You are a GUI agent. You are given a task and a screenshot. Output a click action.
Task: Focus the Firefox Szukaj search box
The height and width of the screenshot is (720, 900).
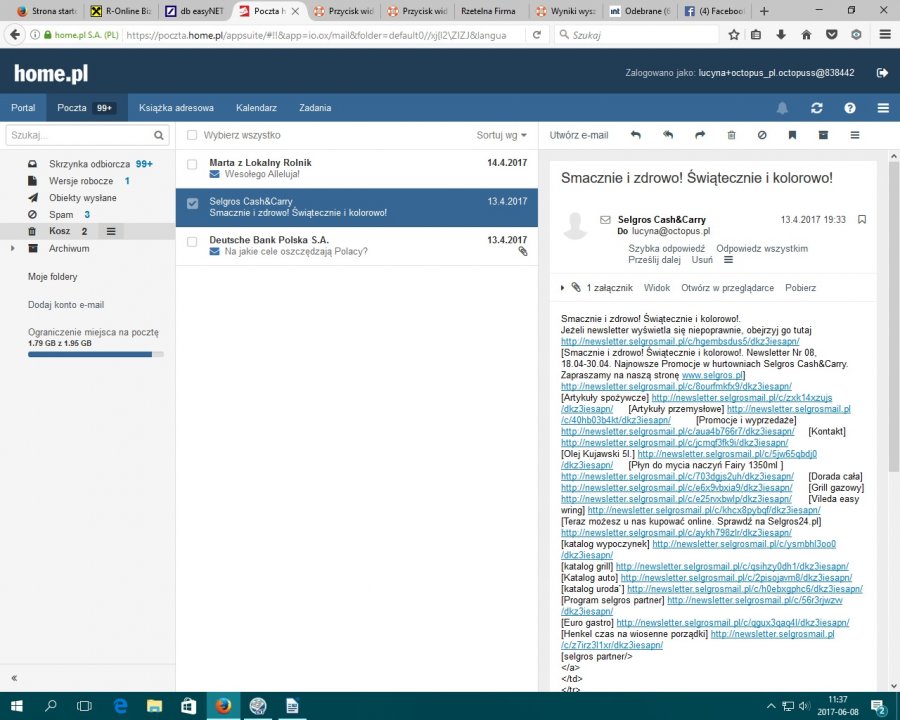637,35
